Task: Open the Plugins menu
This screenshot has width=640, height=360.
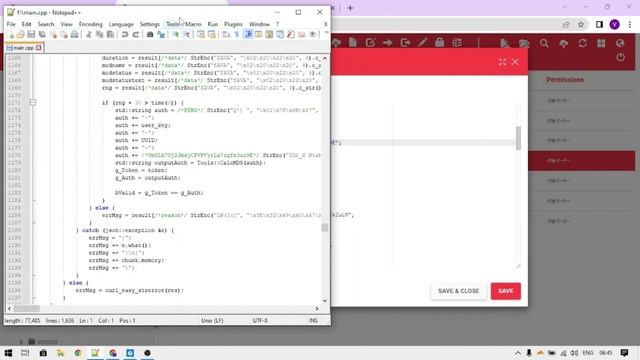Action: point(233,24)
